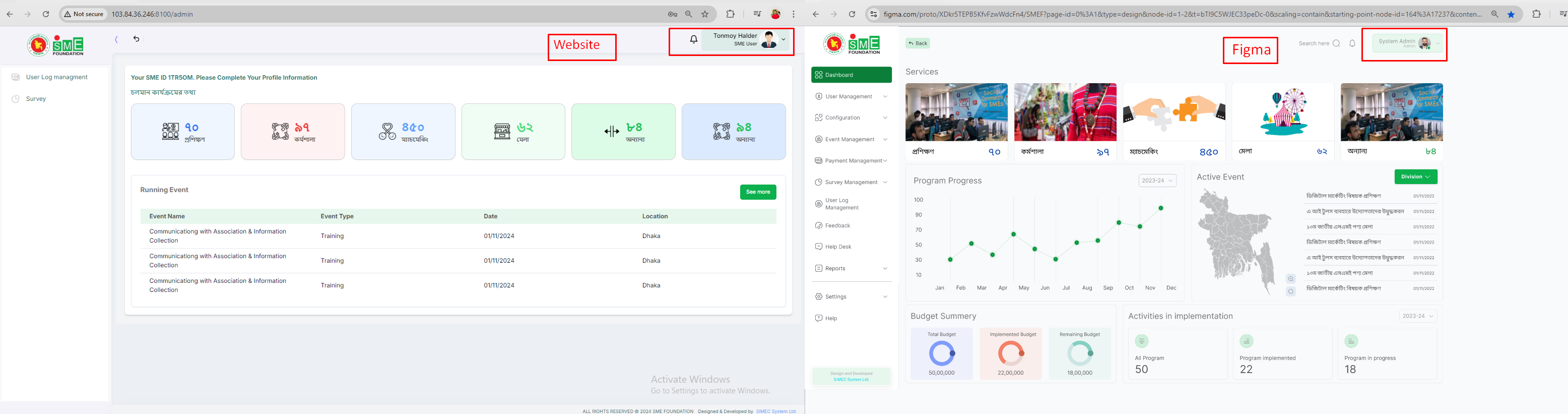This screenshot has height=414, width=1568.
Task: Click the প্রশিক্ষণ ৭০ card in Website window
Action: coord(182,132)
